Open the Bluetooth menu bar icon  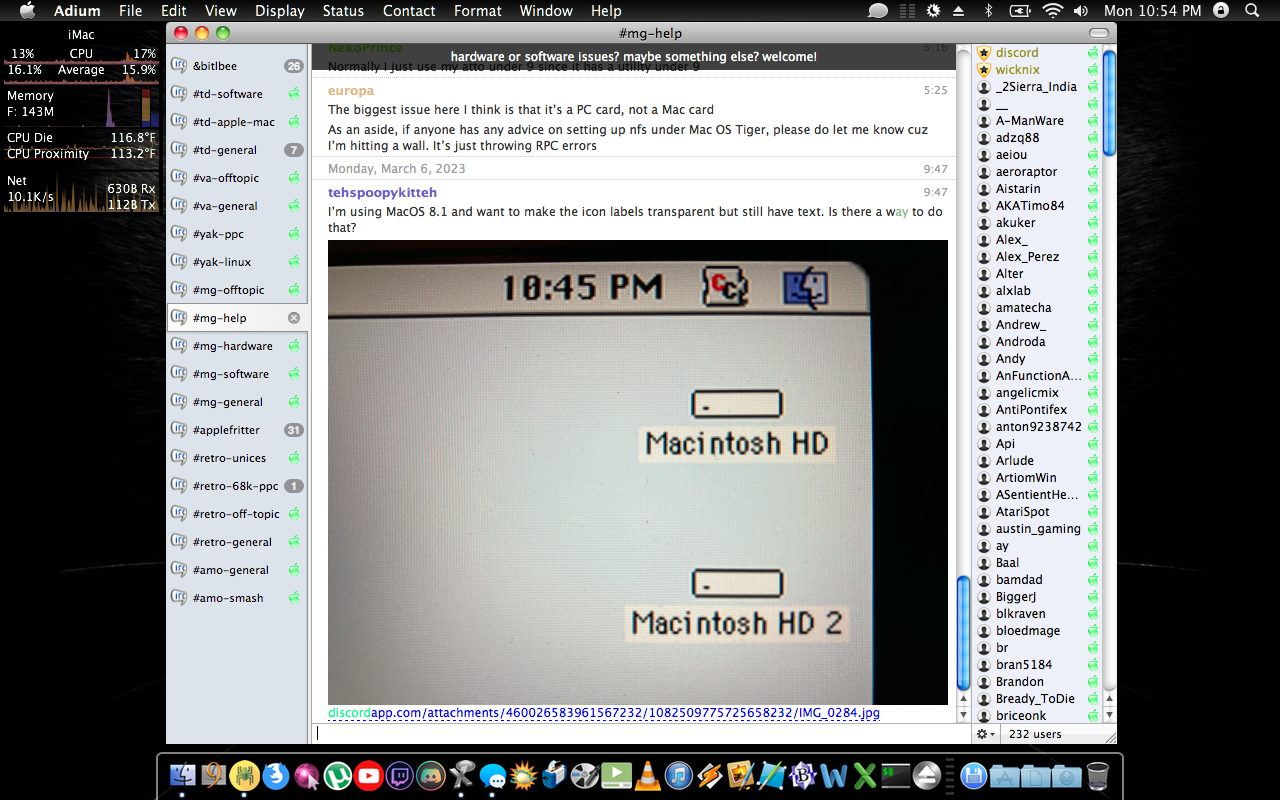click(988, 11)
